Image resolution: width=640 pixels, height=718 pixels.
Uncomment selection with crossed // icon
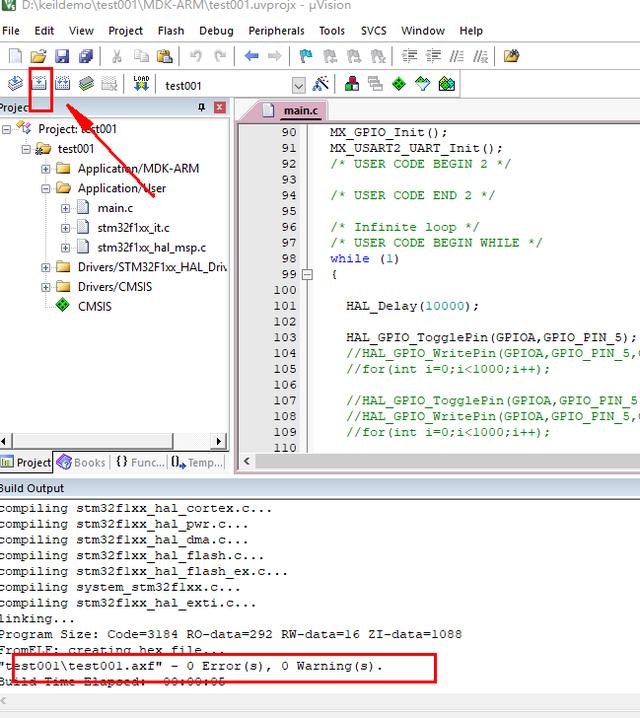pos(480,56)
